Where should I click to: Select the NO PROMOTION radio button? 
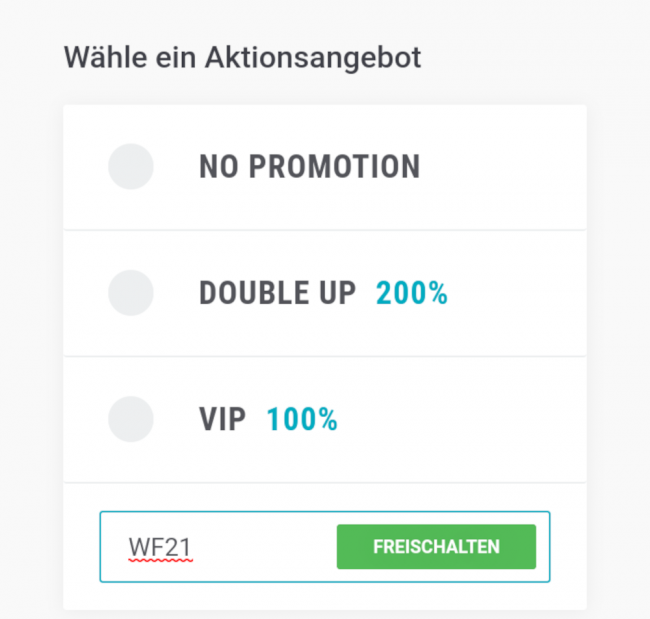point(130,166)
